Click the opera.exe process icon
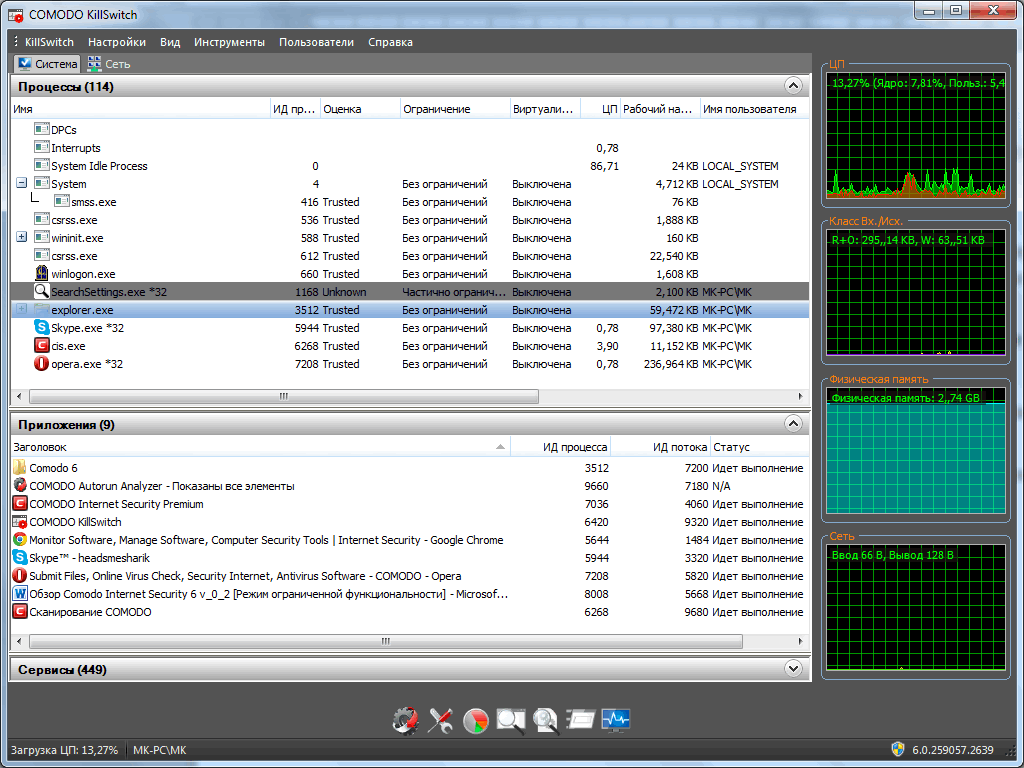The width and height of the screenshot is (1024, 768). click(x=42, y=363)
